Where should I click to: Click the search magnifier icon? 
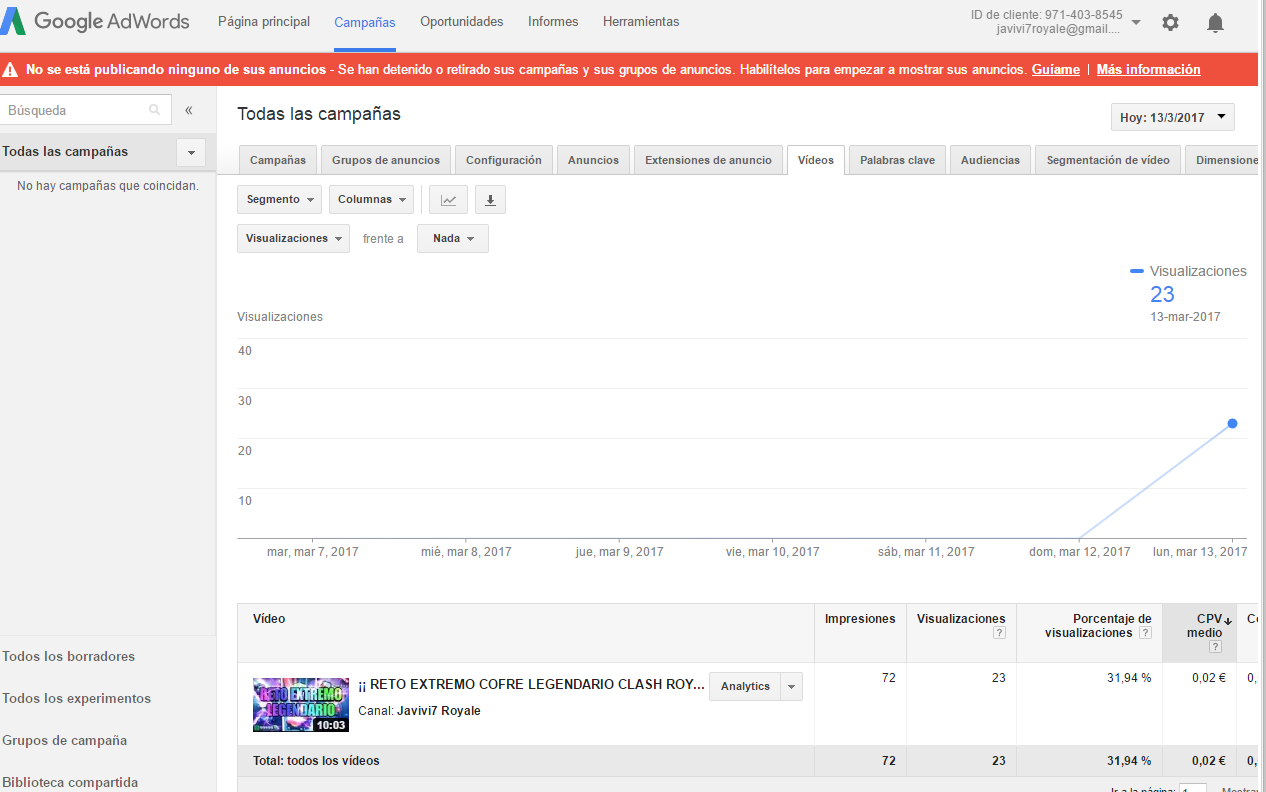tap(154, 111)
